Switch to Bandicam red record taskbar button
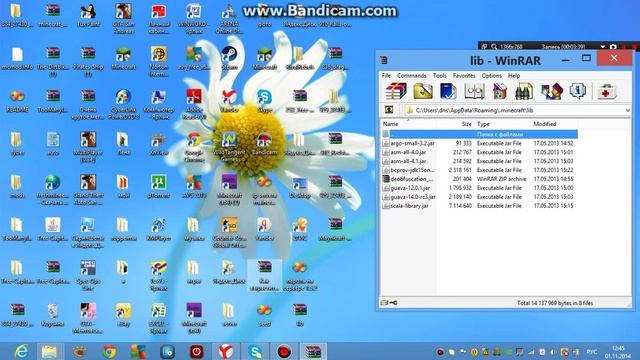 pos(284,351)
